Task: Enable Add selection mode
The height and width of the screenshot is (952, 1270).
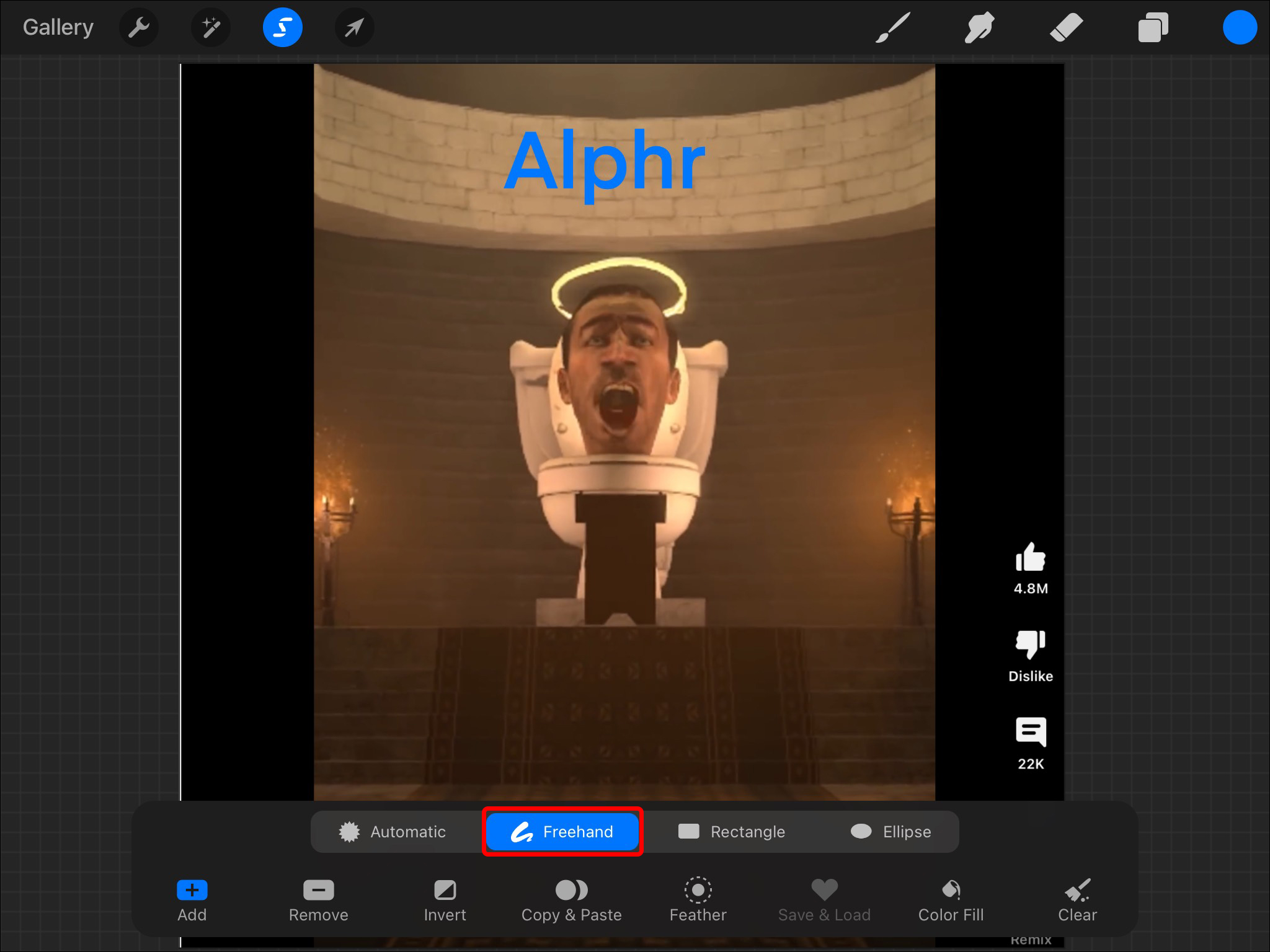Action: click(192, 900)
